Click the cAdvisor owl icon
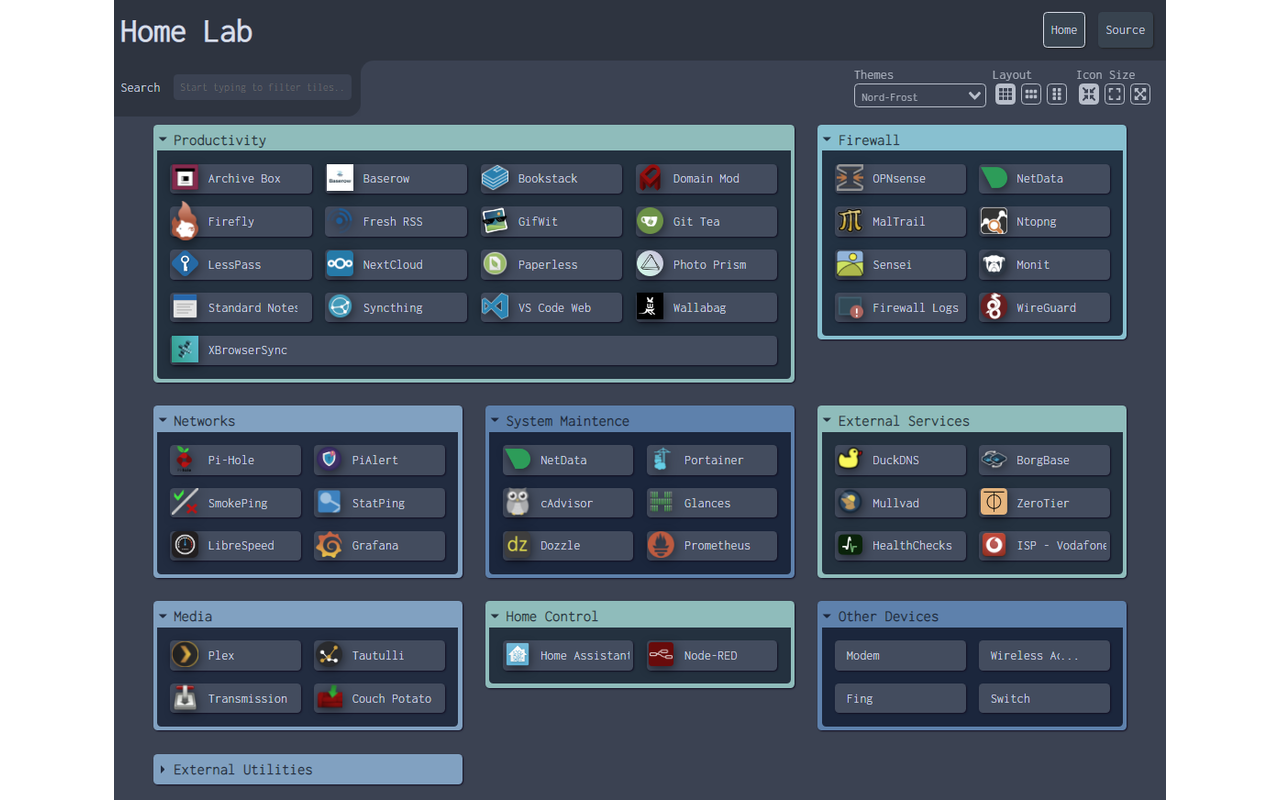 coord(517,503)
